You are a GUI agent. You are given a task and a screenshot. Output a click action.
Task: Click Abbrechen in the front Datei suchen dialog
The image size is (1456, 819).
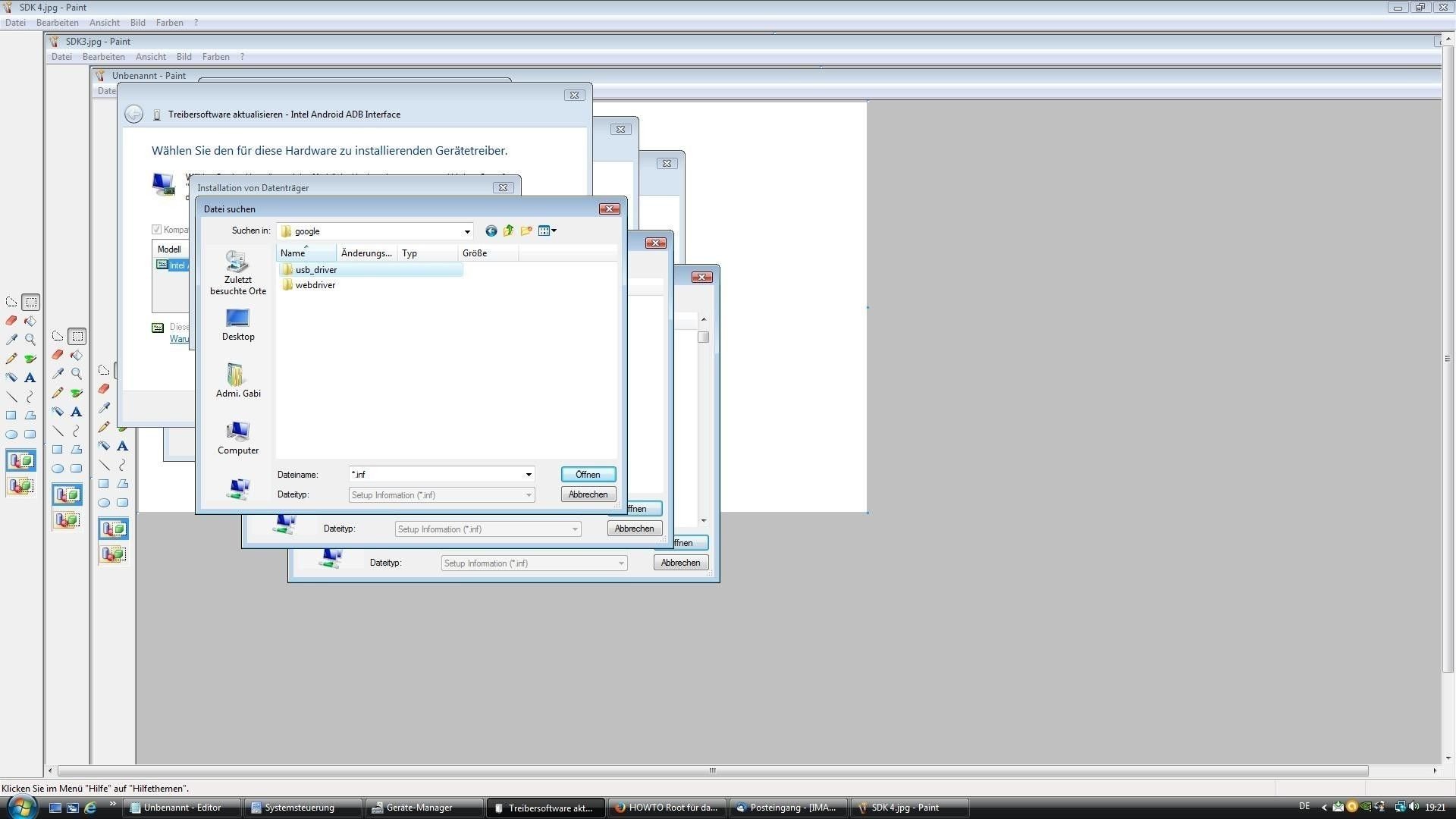(588, 494)
